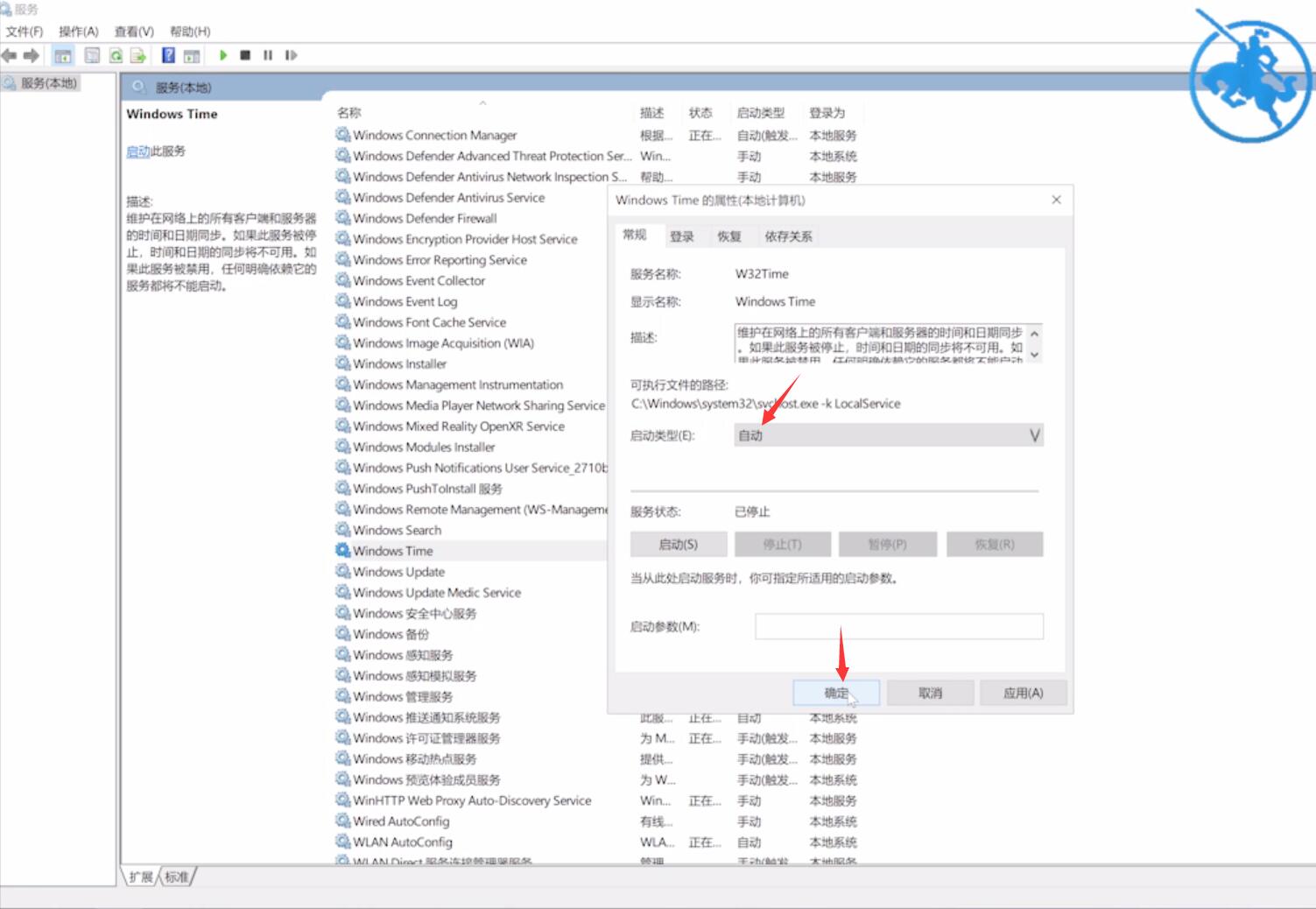Click the Back arrow in the toolbar

pos(10,55)
